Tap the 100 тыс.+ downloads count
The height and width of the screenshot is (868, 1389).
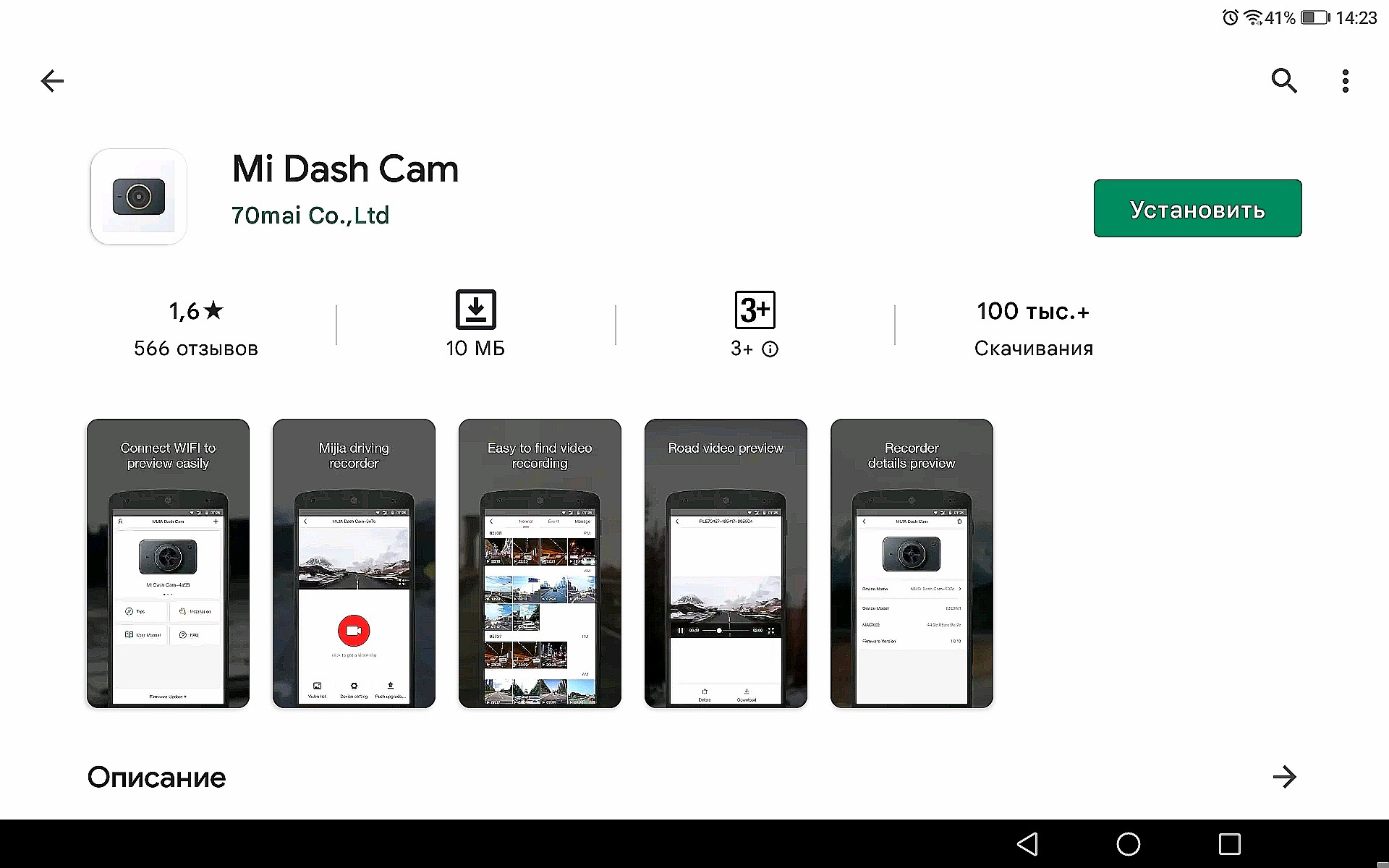[x=1033, y=311]
